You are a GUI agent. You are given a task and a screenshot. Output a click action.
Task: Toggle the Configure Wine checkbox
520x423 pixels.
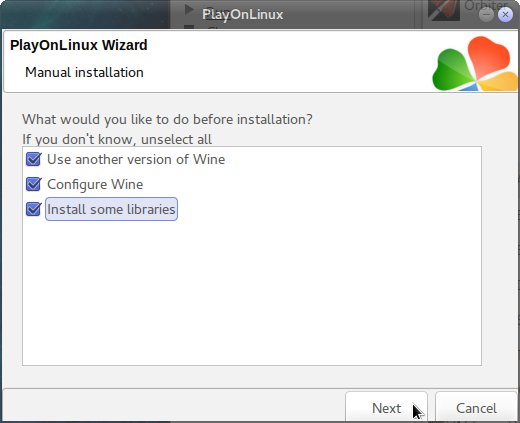point(34,184)
